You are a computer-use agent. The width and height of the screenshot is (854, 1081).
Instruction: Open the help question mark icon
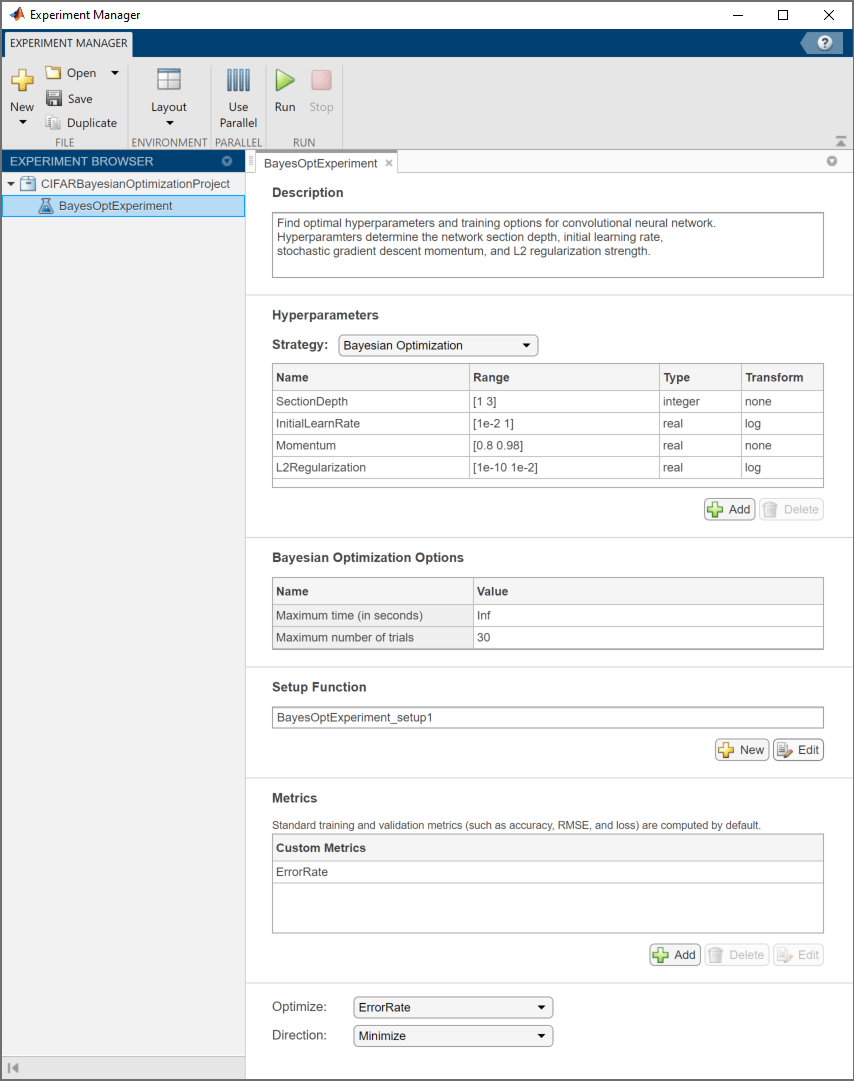tap(824, 42)
